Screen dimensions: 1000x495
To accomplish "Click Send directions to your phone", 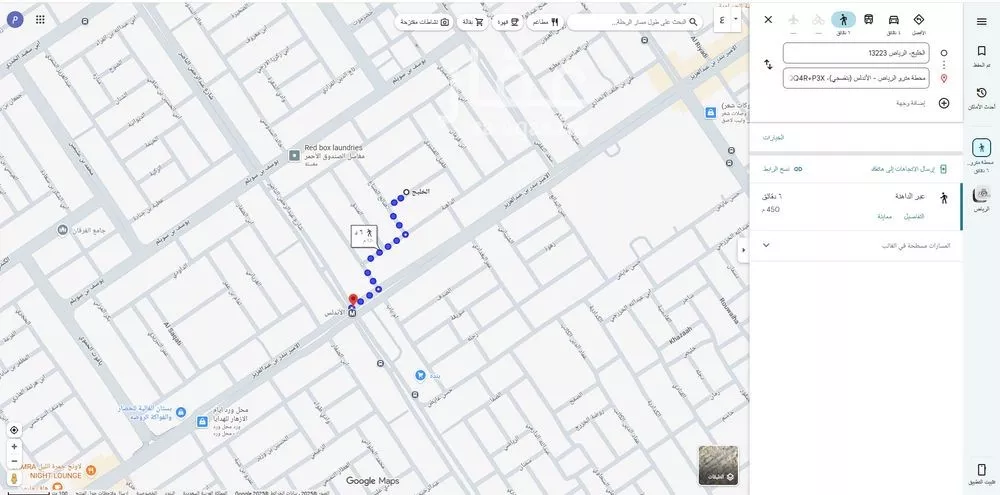I will pyautogui.click(x=888, y=169).
